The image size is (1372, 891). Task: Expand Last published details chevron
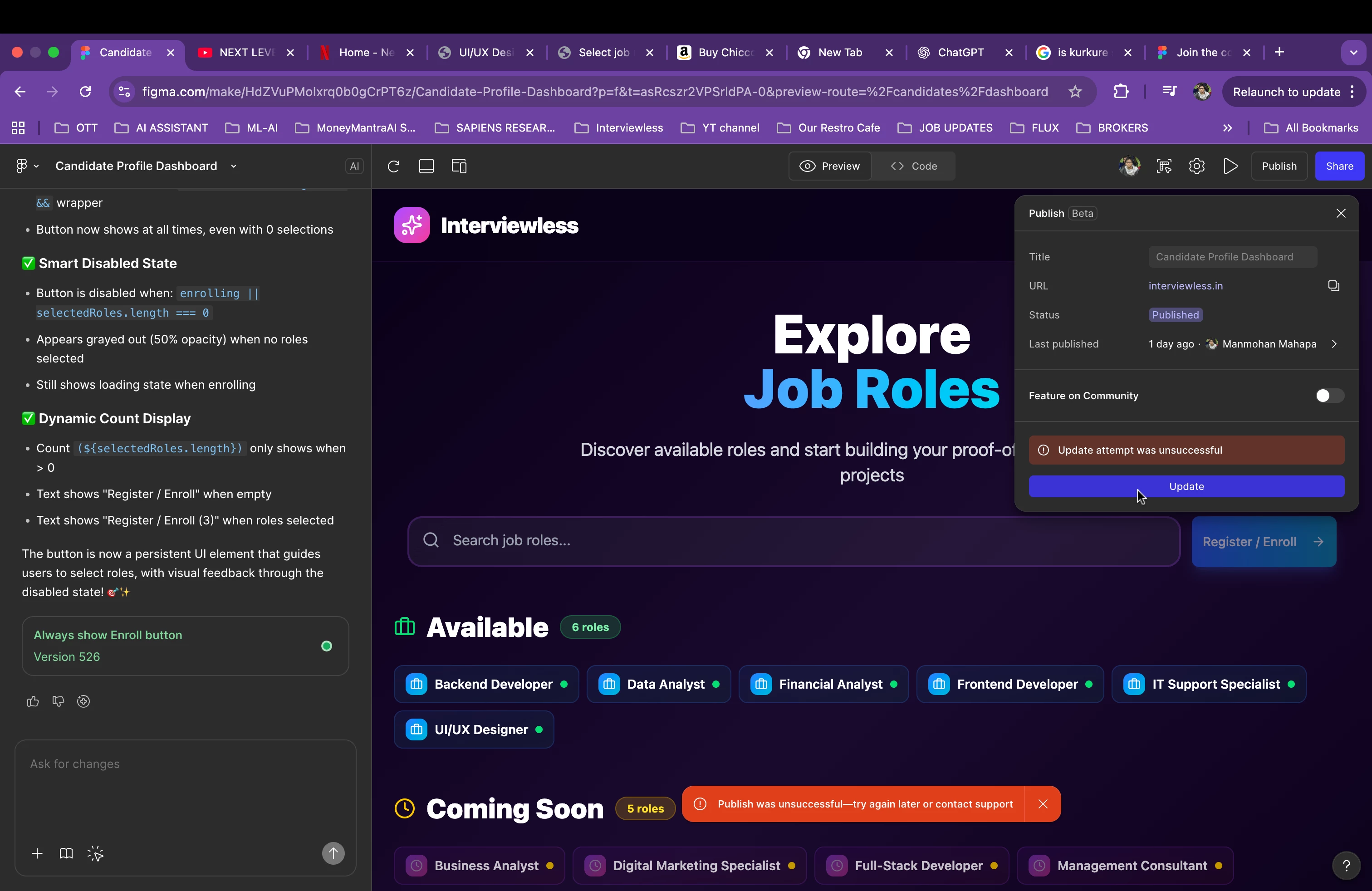[x=1334, y=344]
